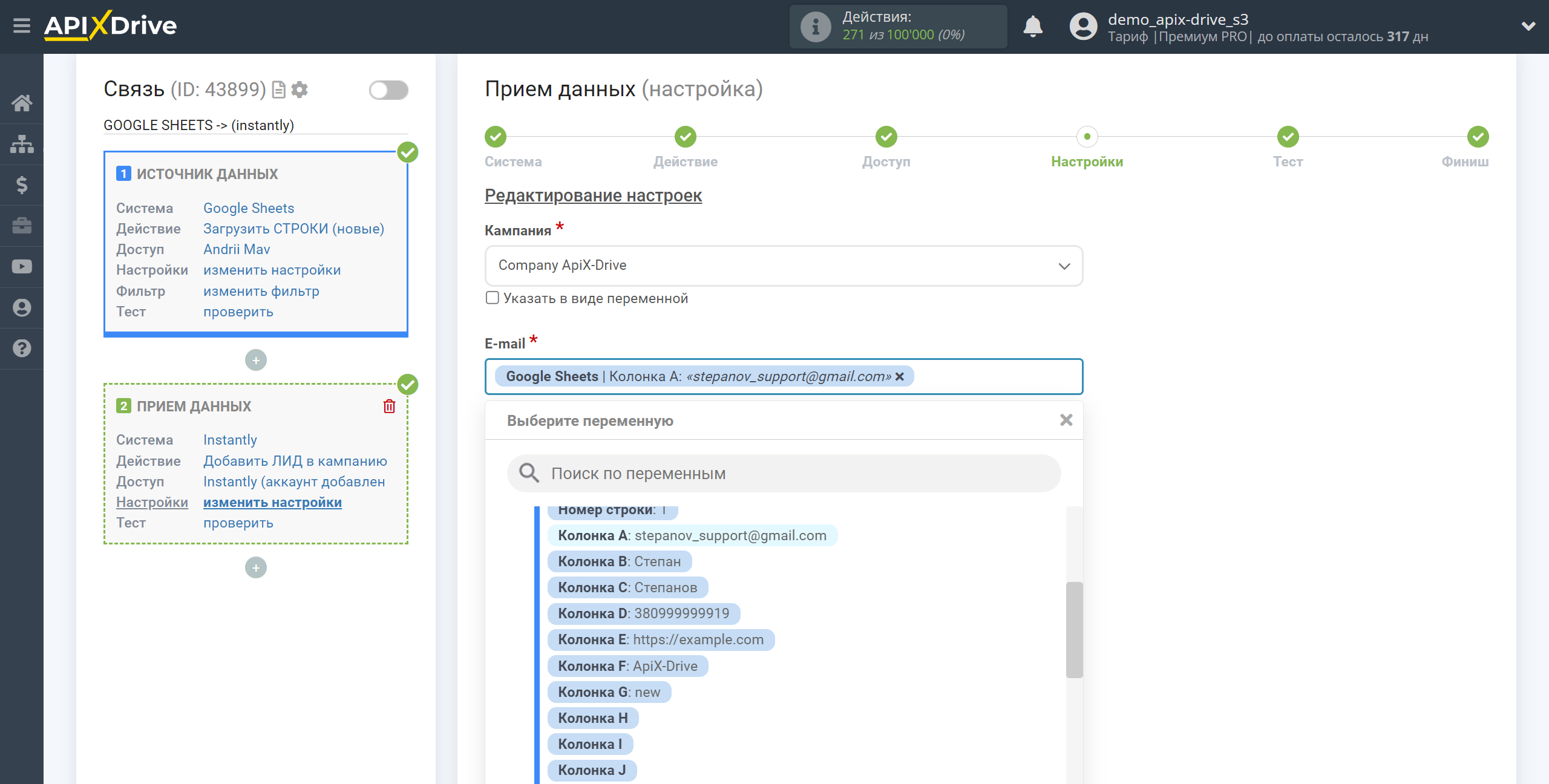
Task: Open the notifications bell
Action: pyautogui.click(x=1033, y=27)
